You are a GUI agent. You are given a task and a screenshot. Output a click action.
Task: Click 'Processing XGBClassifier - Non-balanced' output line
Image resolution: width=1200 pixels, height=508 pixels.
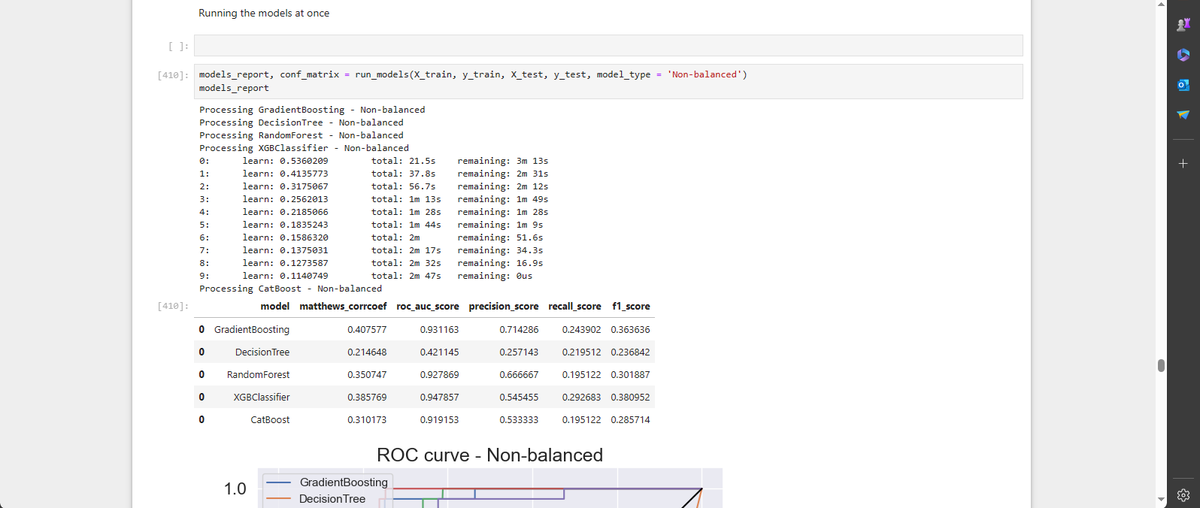[x=304, y=148]
